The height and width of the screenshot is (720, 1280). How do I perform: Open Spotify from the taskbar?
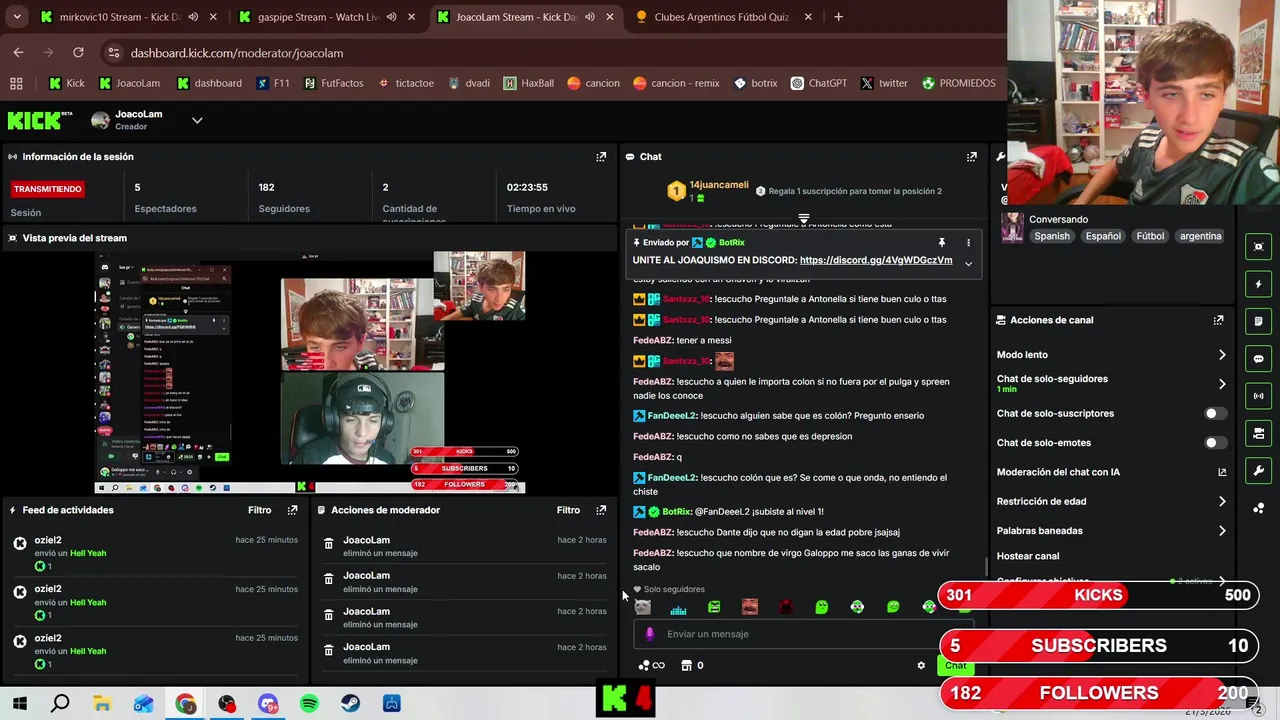(x=309, y=704)
